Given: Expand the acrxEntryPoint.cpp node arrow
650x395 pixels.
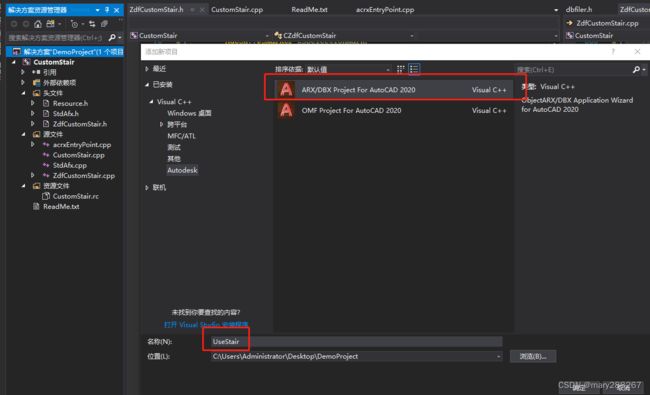Looking at the screenshot, I should tap(33, 145).
